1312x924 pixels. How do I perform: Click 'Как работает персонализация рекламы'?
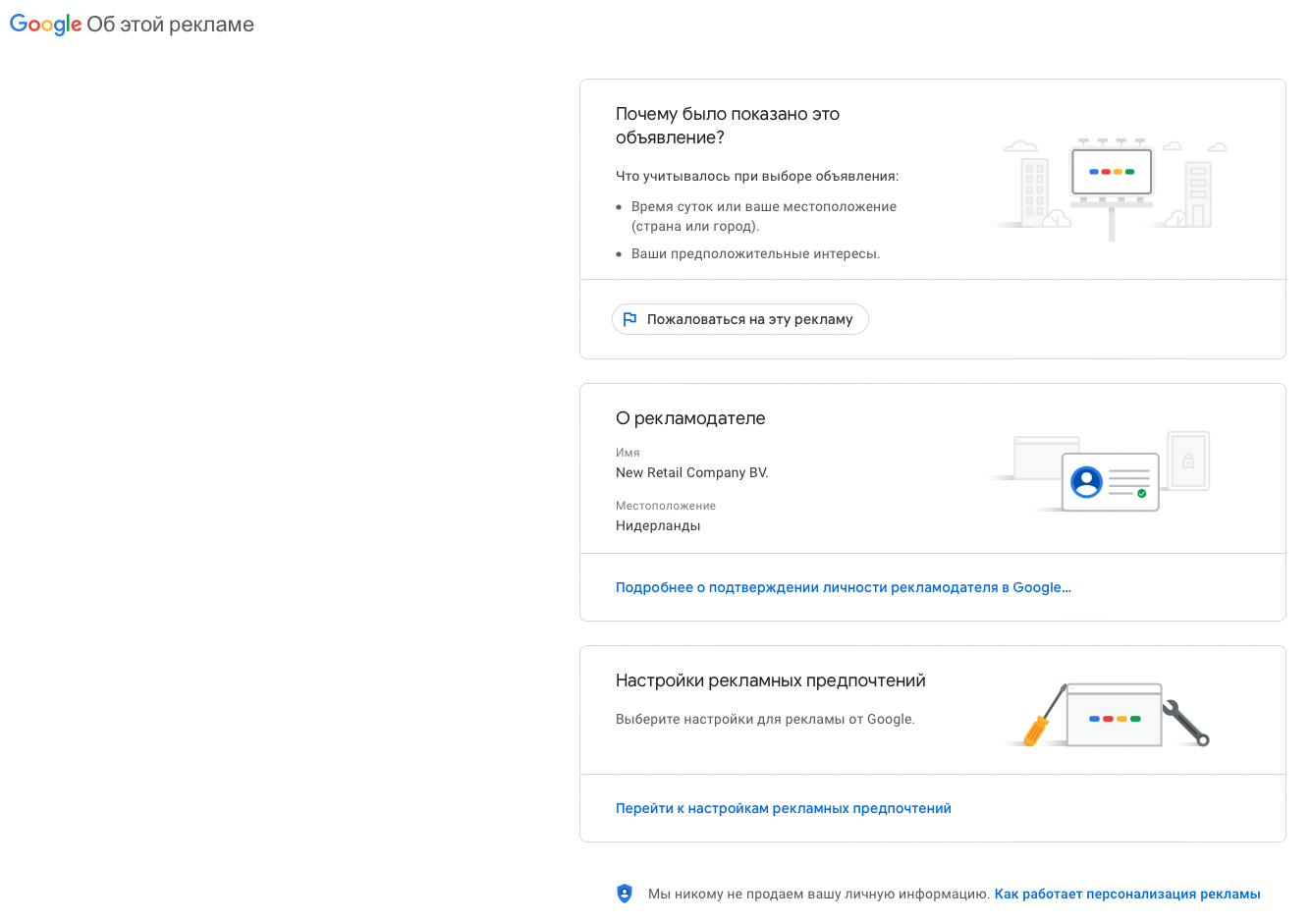(1127, 894)
